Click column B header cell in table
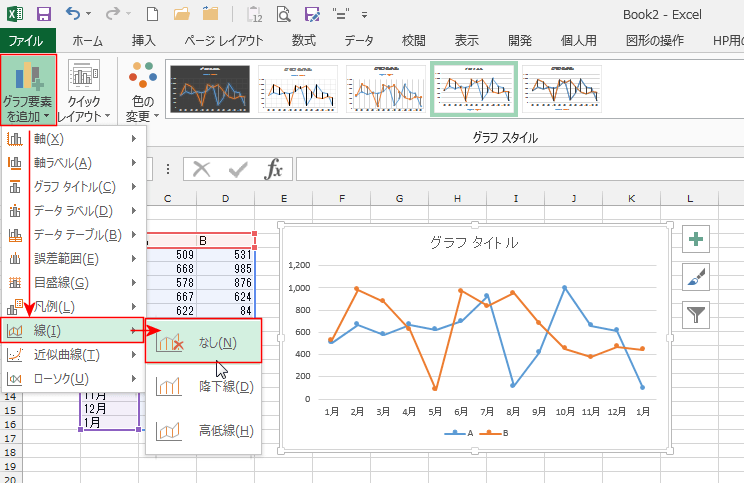 225,241
